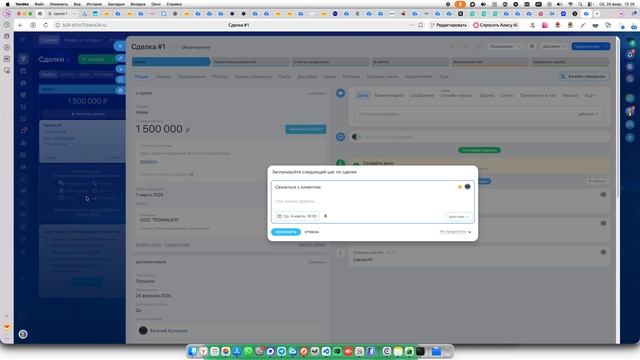The width and height of the screenshot is (640, 360).
Task: Open the Apple menu
Action: click(7, 4)
